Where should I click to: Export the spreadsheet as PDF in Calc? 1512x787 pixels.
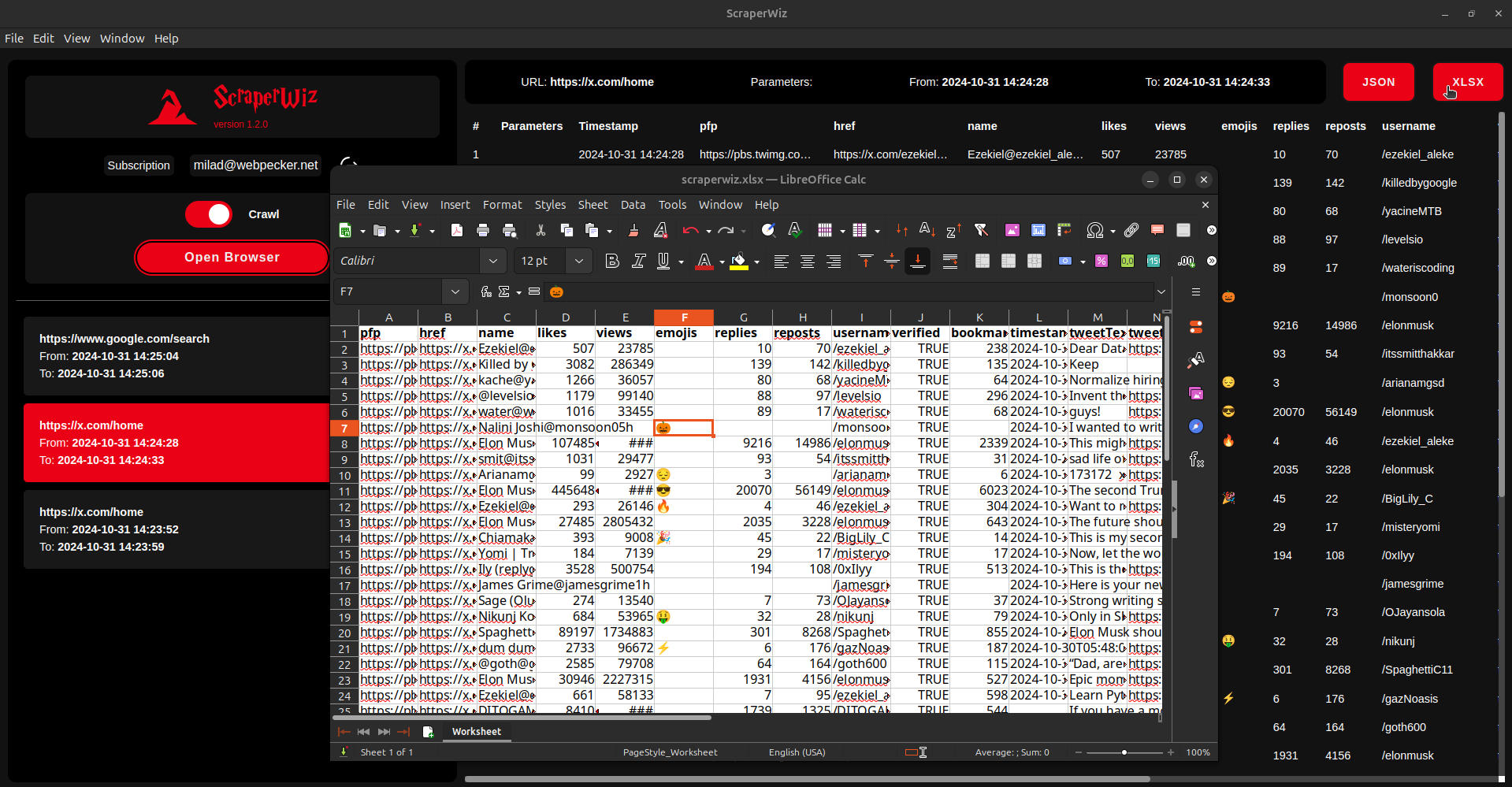click(457, 230)
